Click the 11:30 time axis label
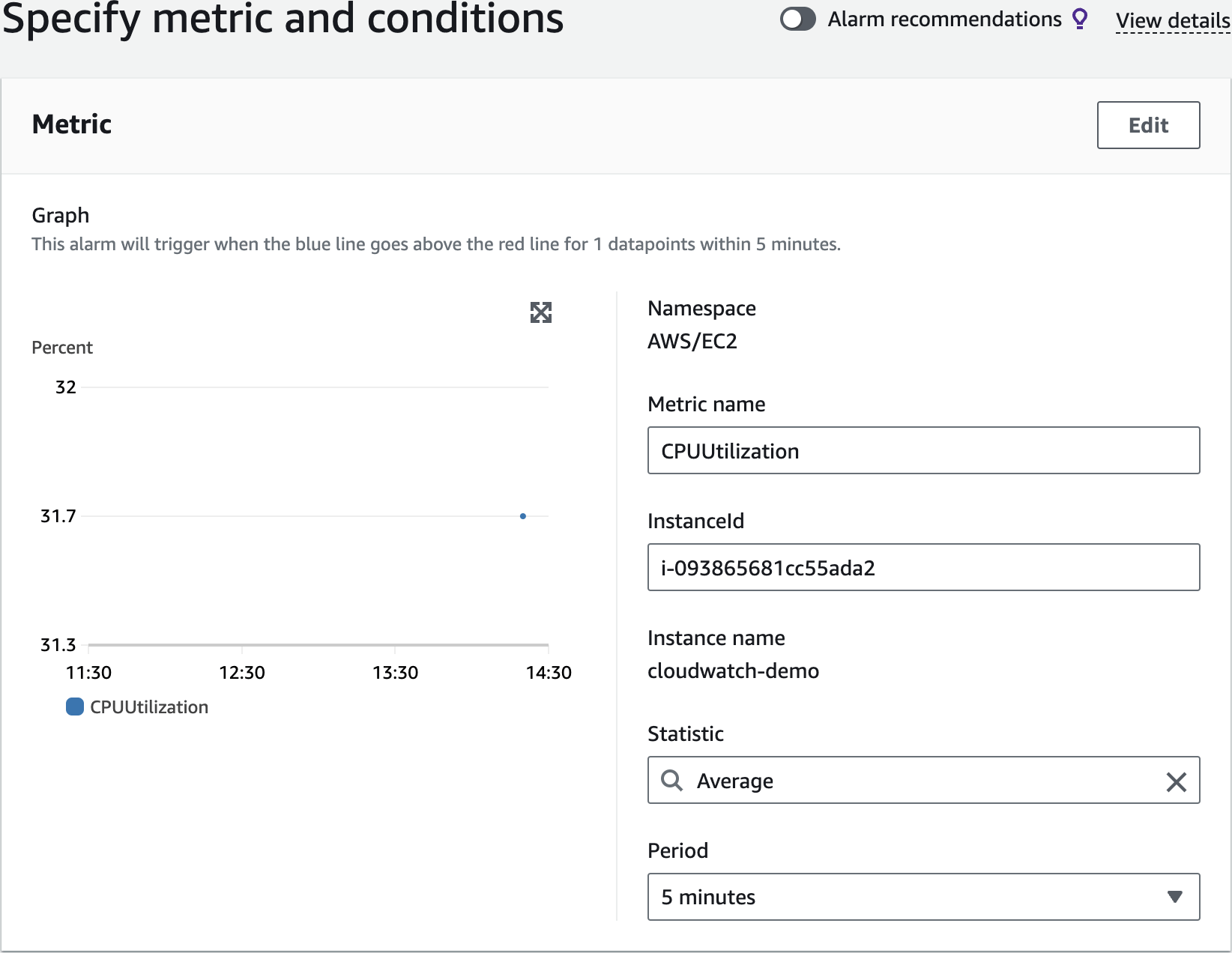Image resolution: width=1232 pixels, height=953 pixels. 88,673
